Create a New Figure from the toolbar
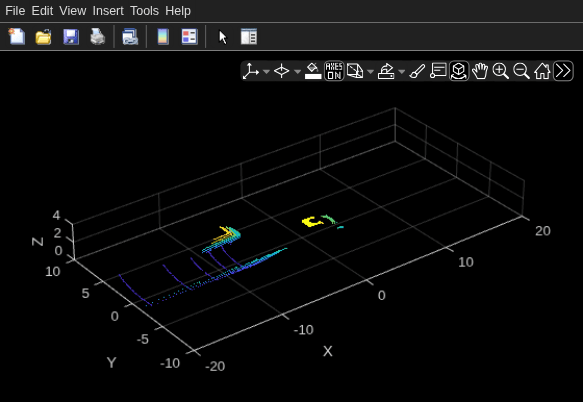This screenshot has height=402, width=583. (17, 36)
